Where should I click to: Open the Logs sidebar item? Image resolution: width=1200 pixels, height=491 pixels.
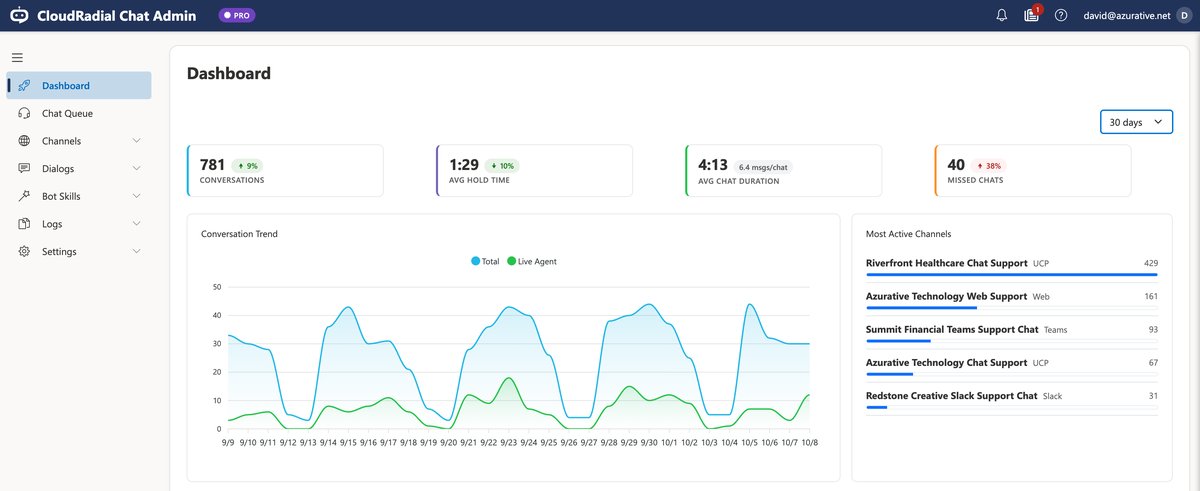point(79,224)
